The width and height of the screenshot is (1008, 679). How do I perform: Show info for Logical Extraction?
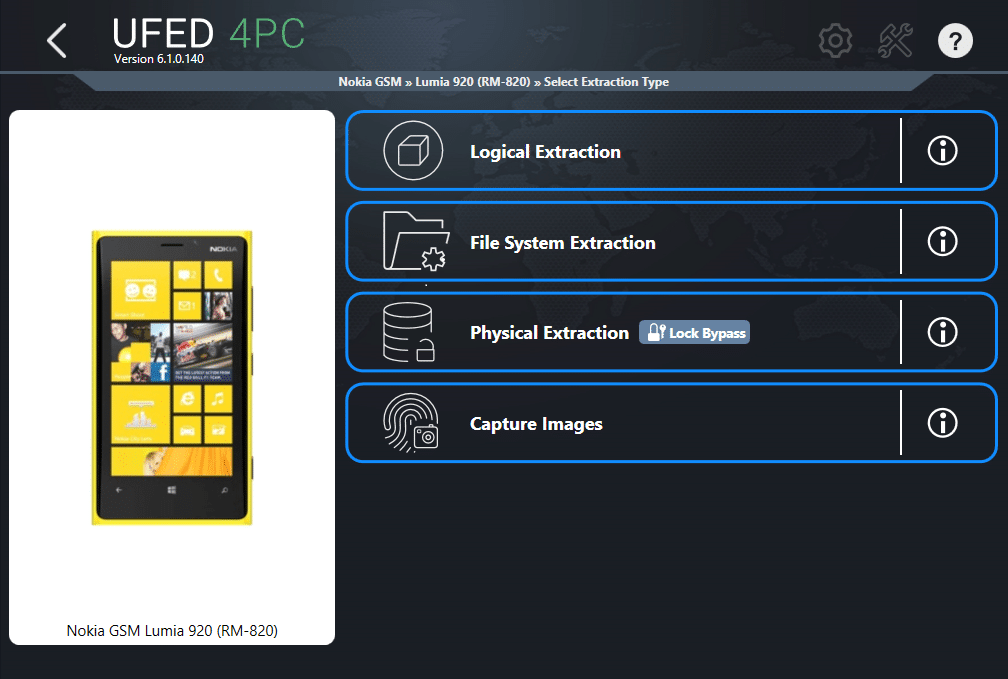942,151
